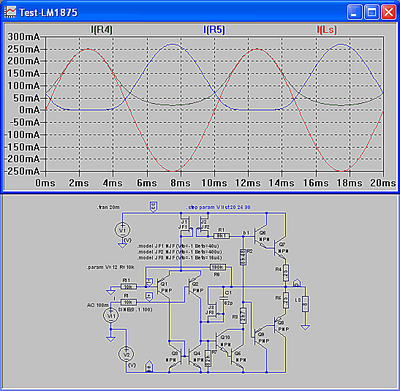Minimize the Test-LM1875 window
Screen dimensions: 400x391
(x=354, y=13)
